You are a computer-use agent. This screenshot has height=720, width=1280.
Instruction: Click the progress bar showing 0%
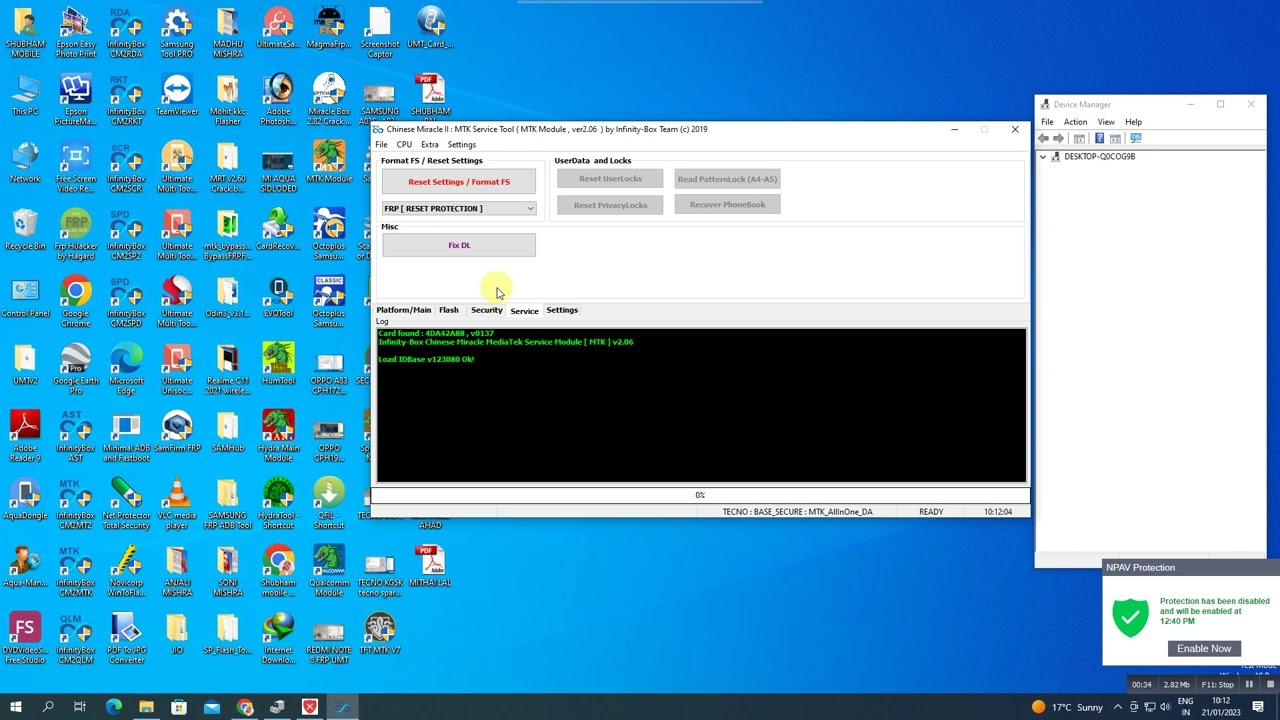point(700,495)
